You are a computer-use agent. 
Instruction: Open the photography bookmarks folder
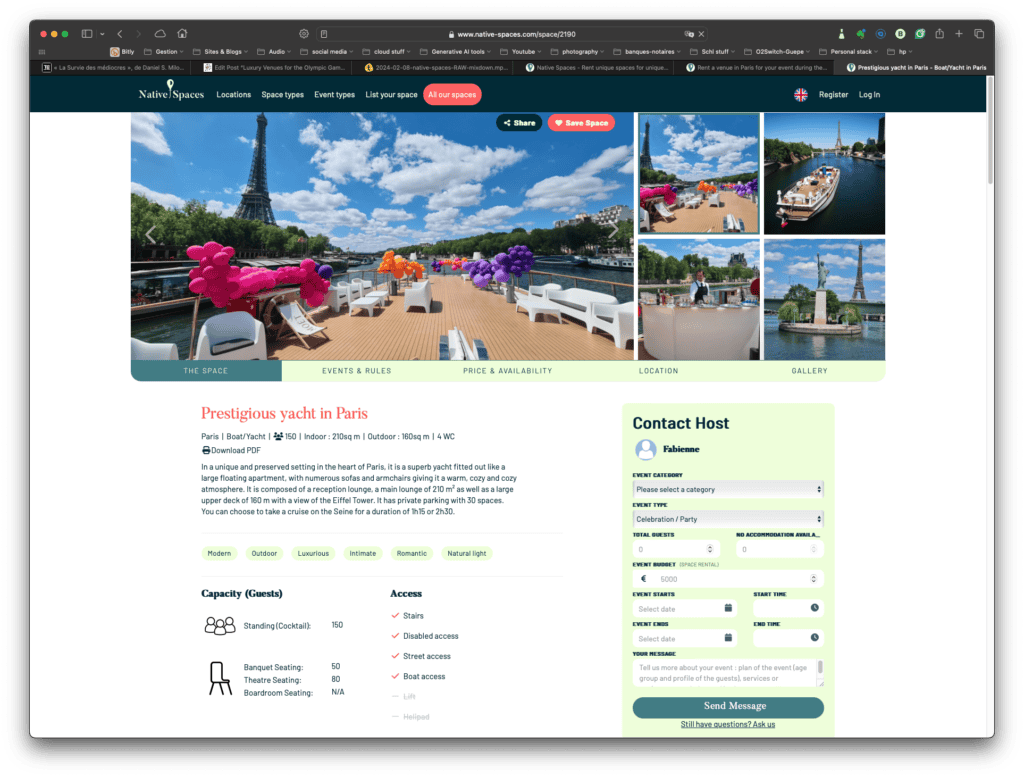[x=577, y=52]
